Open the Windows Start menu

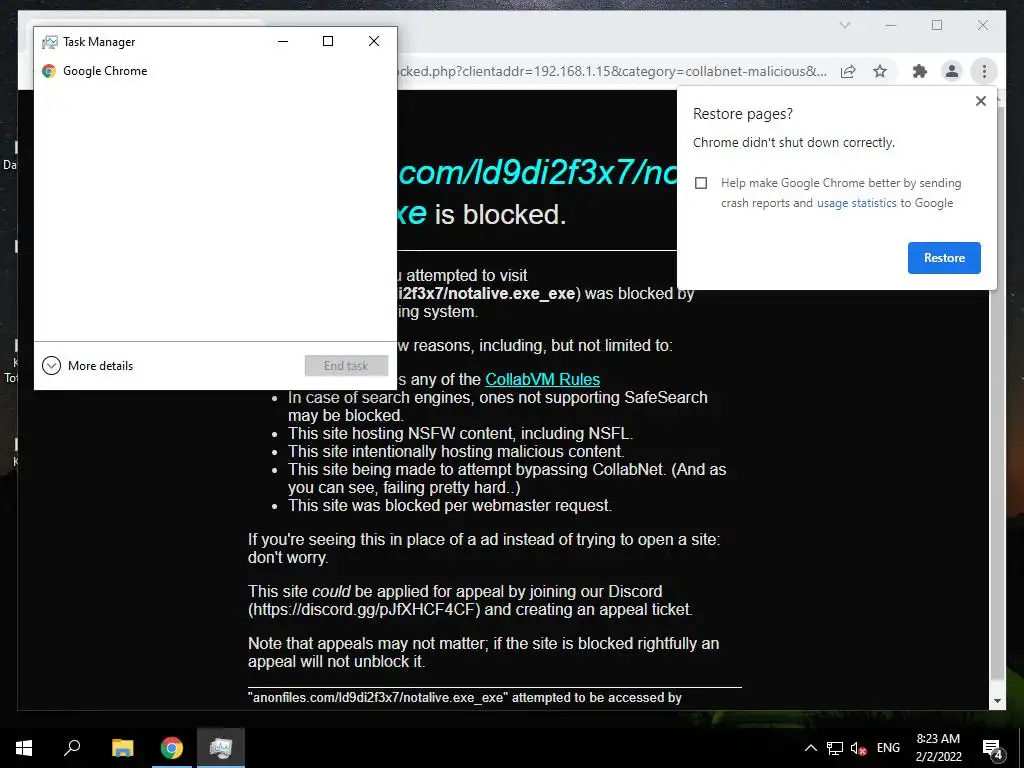(24, 748)
